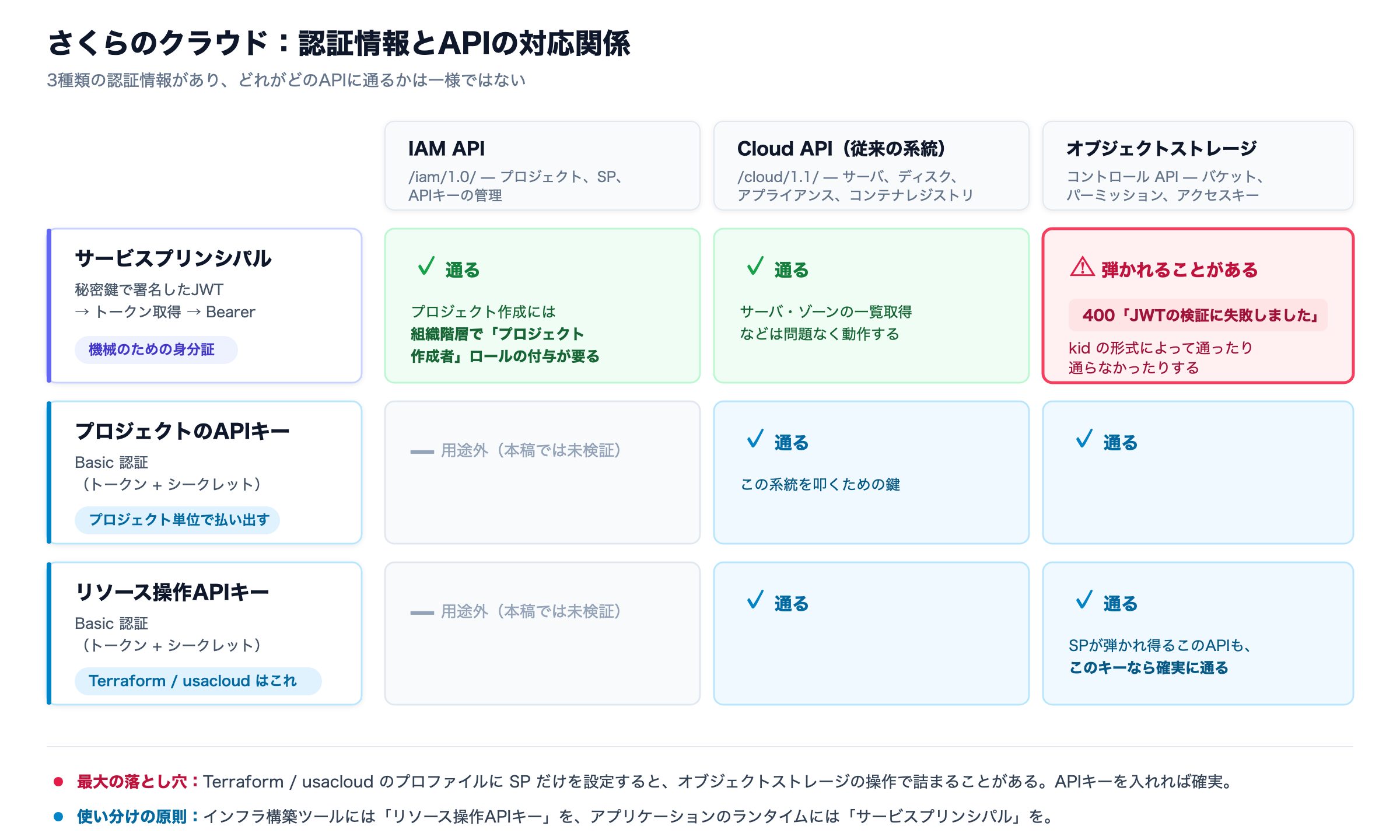The image size is (1400, 840).
Task: Click the blue checkmark above 'この系統を叩くための鍵'
Action: click(x=755, y=439)
